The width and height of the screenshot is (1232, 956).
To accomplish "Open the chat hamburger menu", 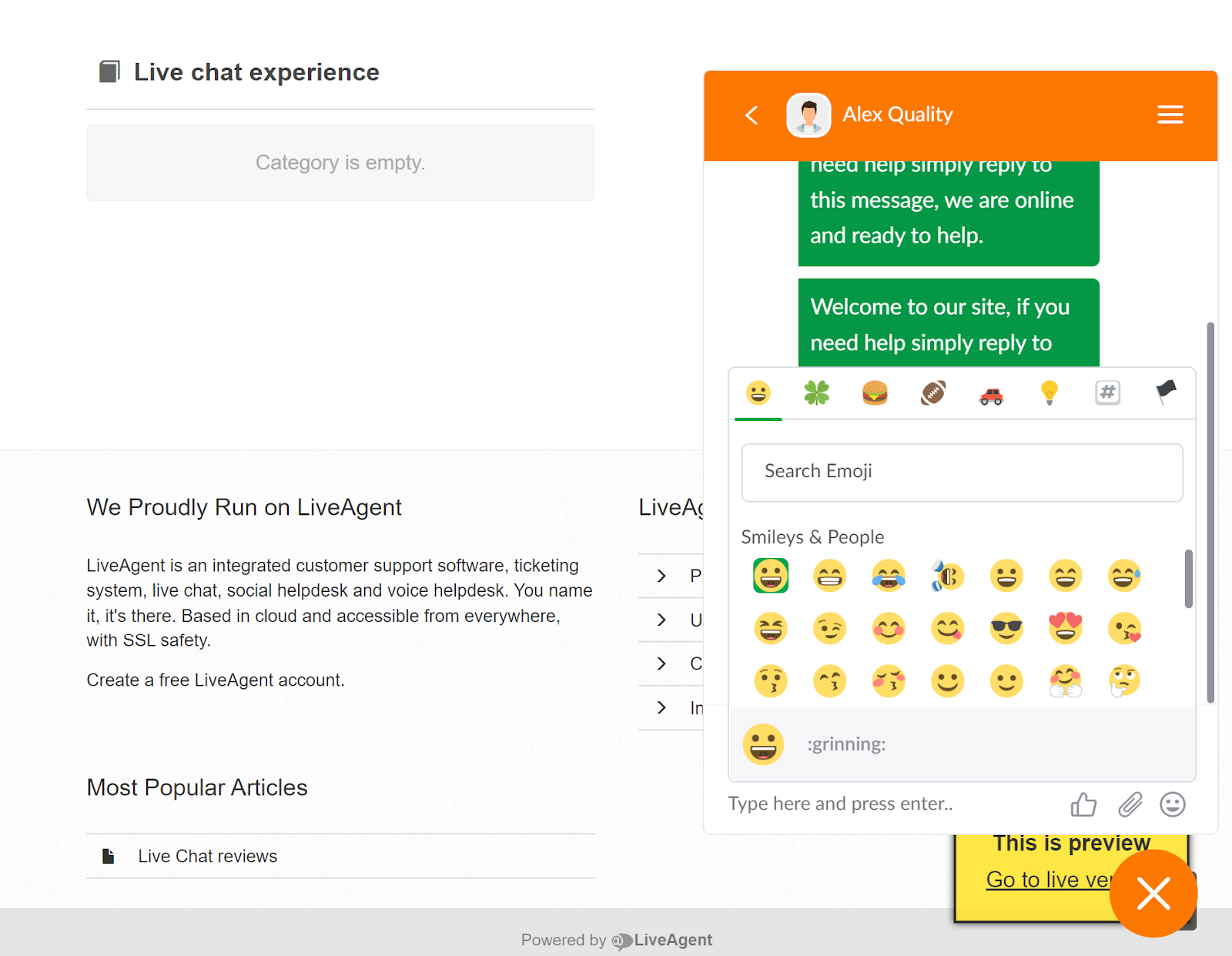I will coord(1170,115).
